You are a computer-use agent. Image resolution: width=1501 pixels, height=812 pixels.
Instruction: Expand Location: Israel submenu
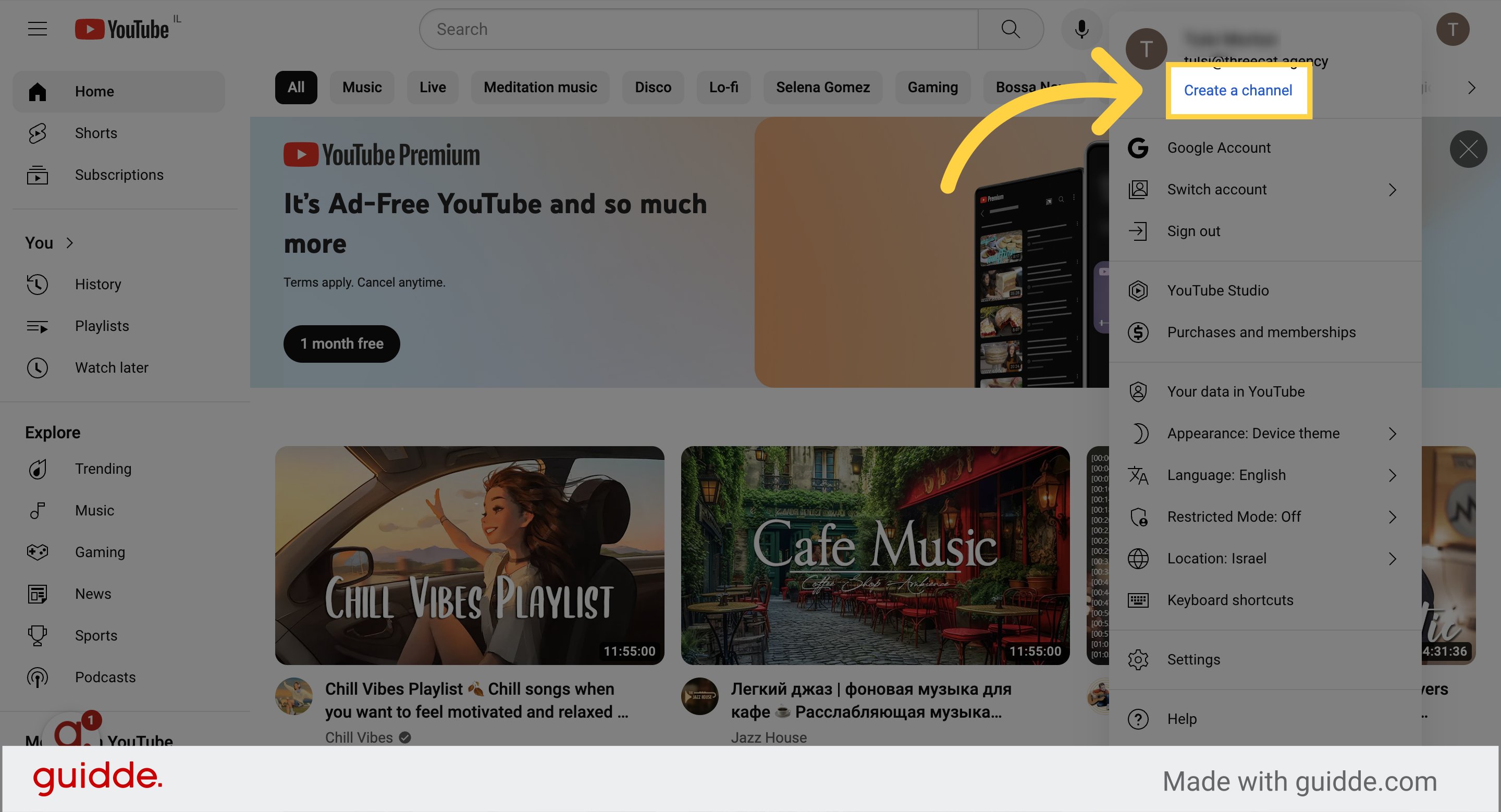point(1265,559)
